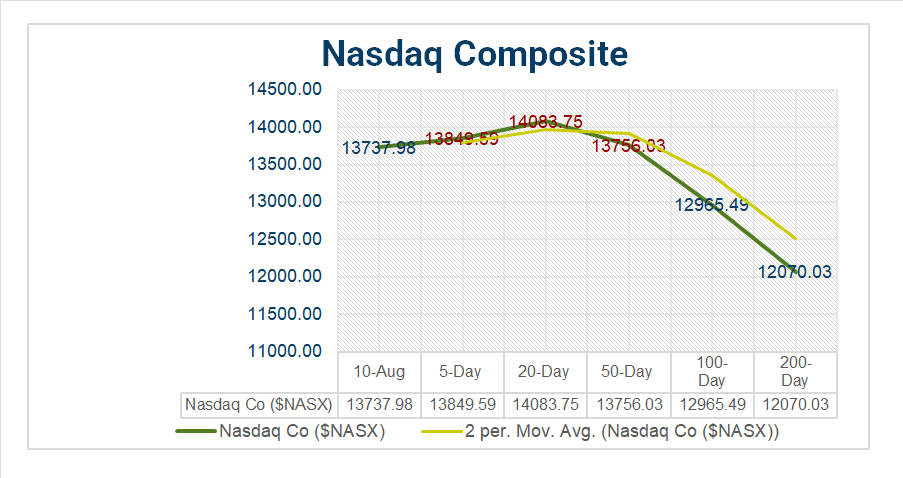The image size is (903, 478).
Task: Select the 11000.00 y-axis label
Action: click(x=284, y=351)
